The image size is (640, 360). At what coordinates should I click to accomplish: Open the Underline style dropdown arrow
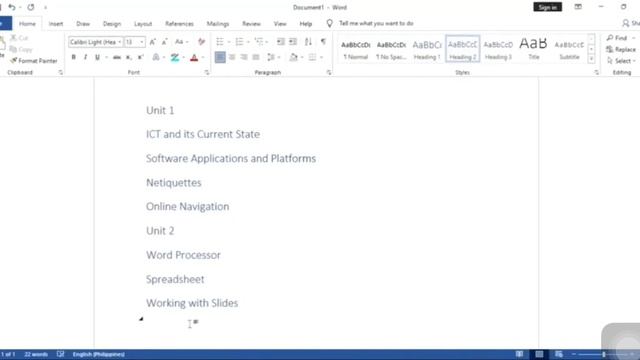[106, 58]
